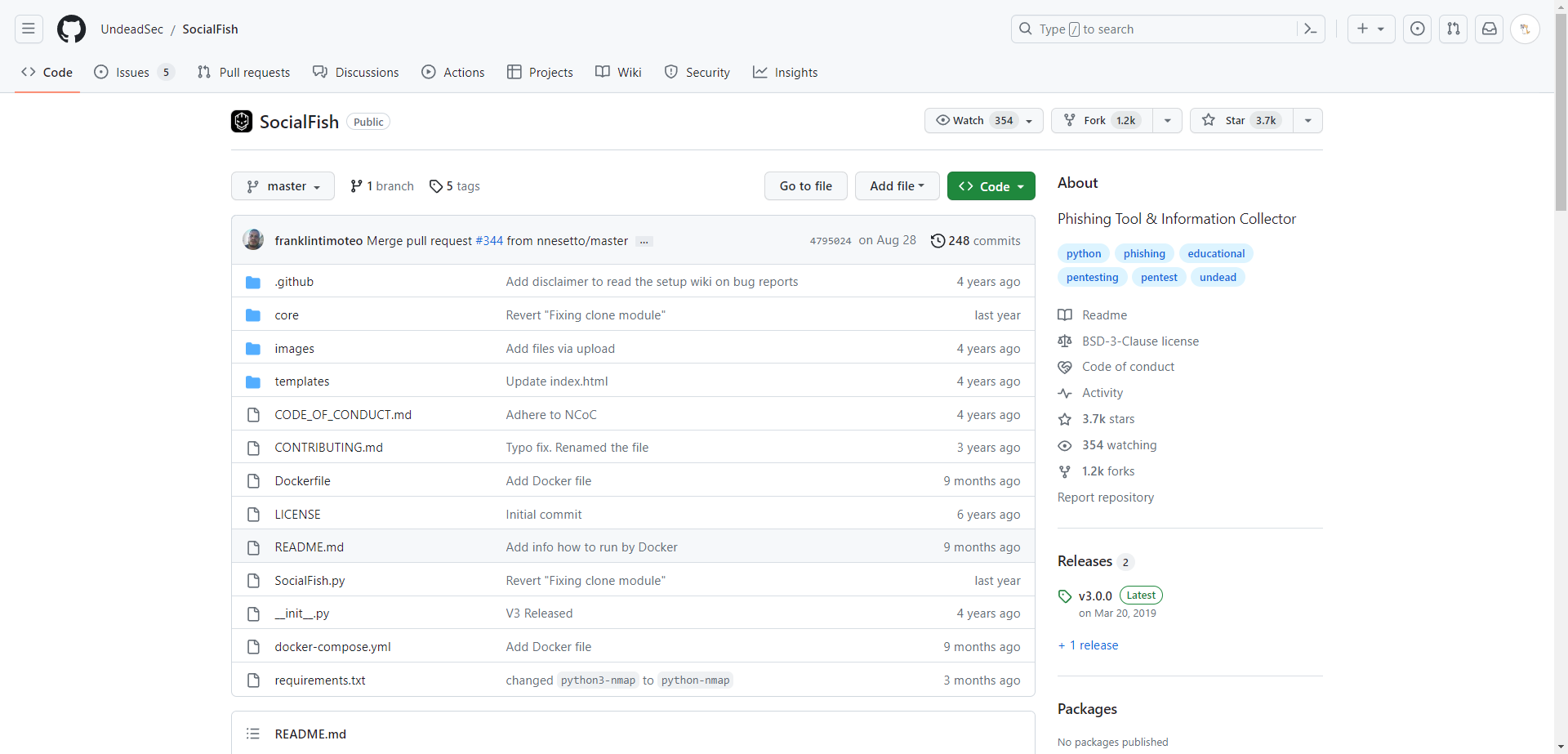The width and height of the screenshot is (1568, 754).
Task: Open the Discussions tab
Action: (x=356, y=73)
